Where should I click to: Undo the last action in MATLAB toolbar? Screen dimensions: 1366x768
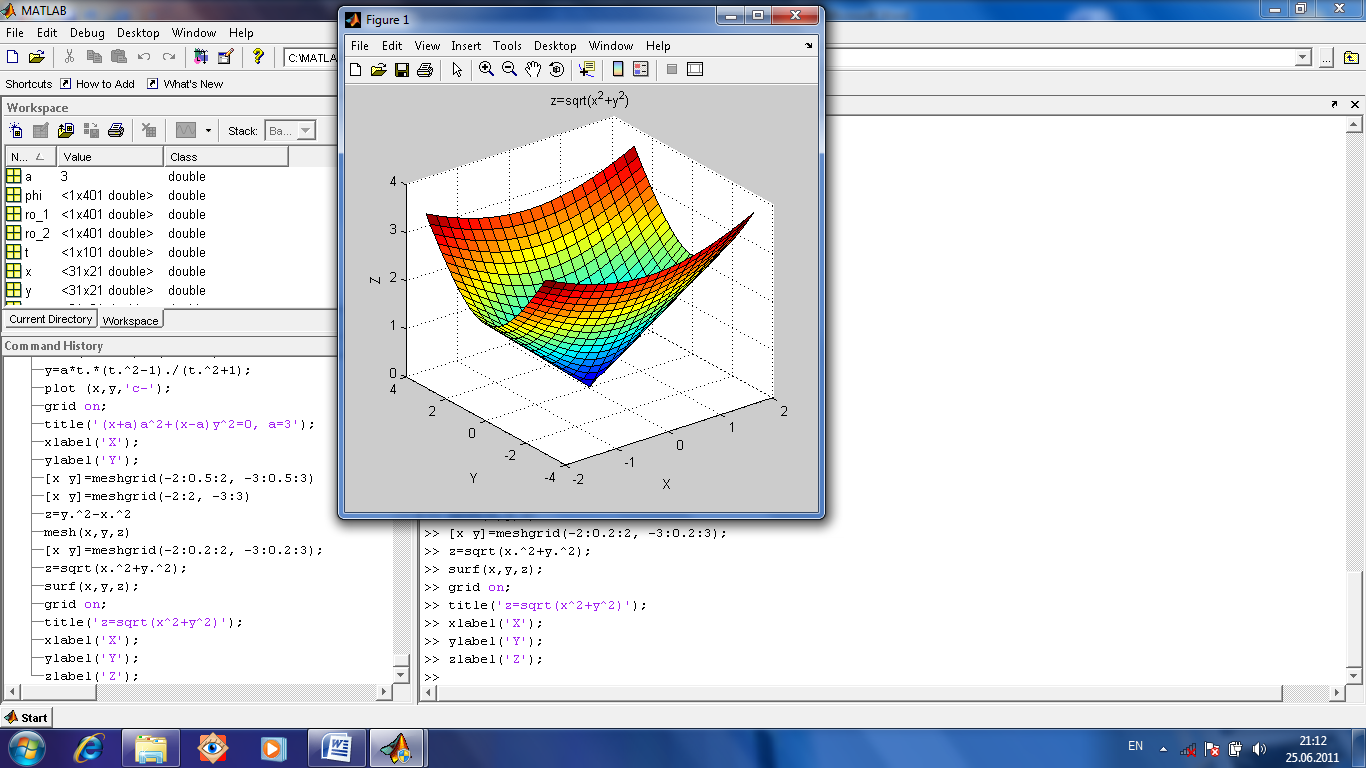coord(144,57)
